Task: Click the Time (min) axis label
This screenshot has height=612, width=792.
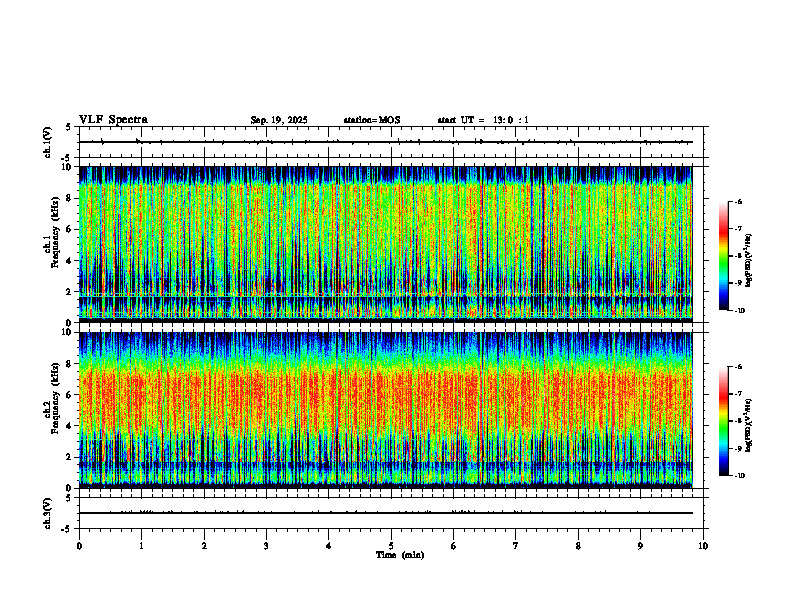Action: [400, 555]
